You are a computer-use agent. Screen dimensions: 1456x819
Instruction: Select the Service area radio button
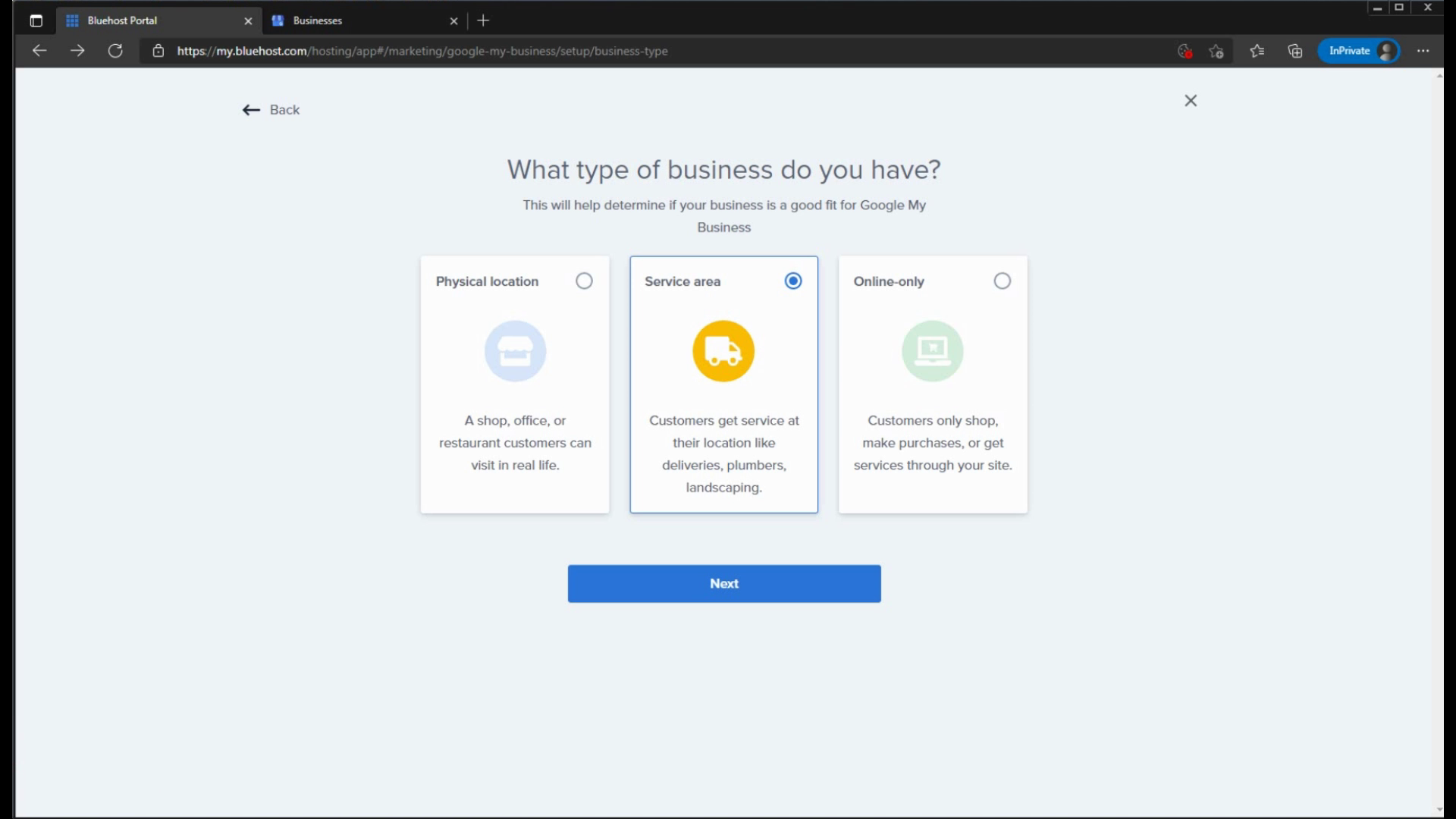point(792,281)
